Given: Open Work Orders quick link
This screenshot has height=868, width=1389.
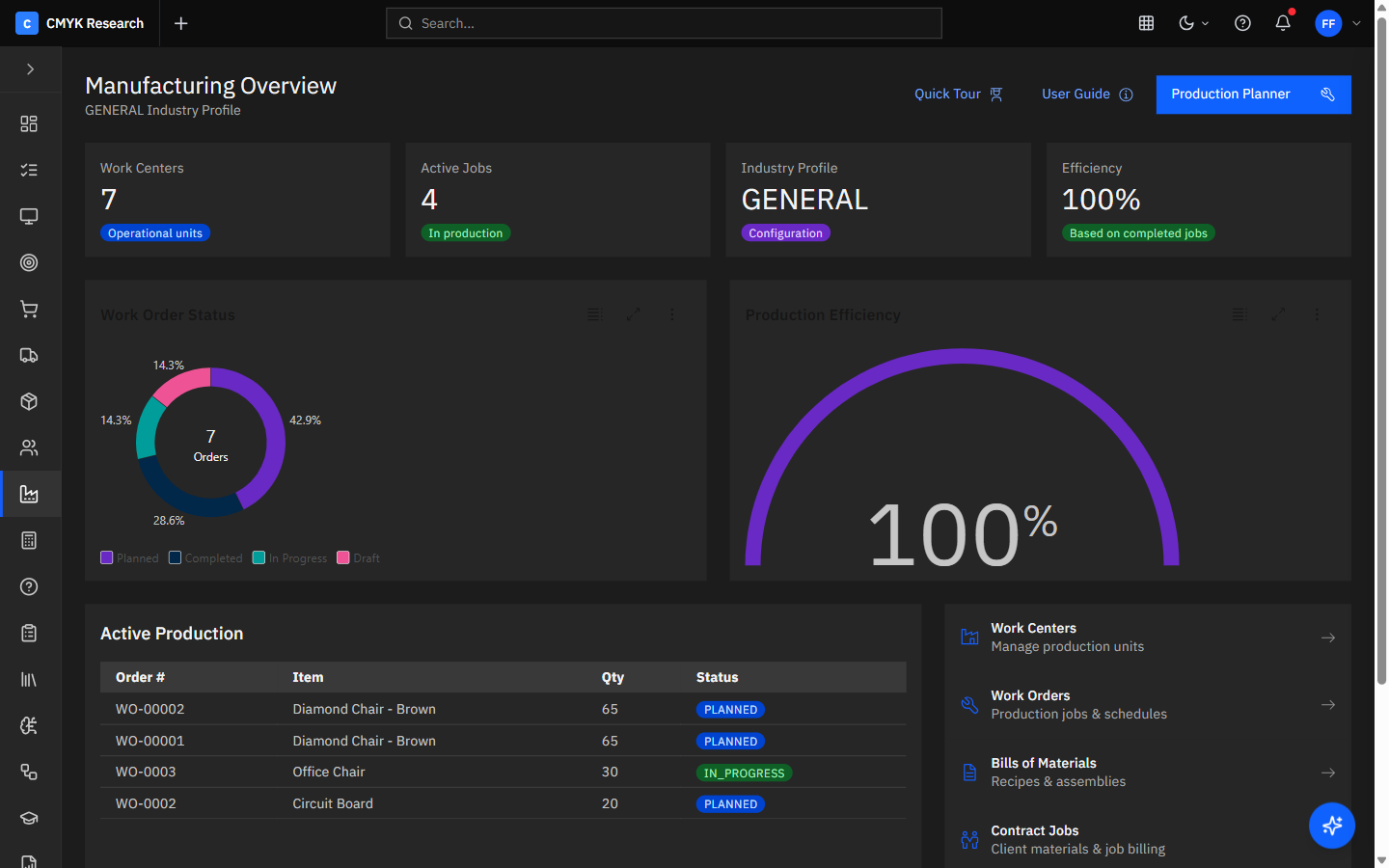Looking at the screenshot, I should tap(1148, 705).
